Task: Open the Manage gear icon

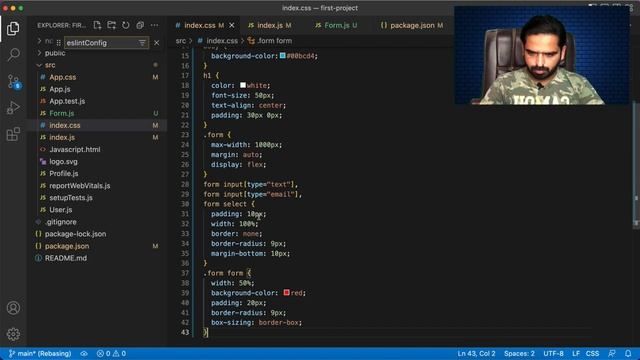Action: click(x=13, y=334)
